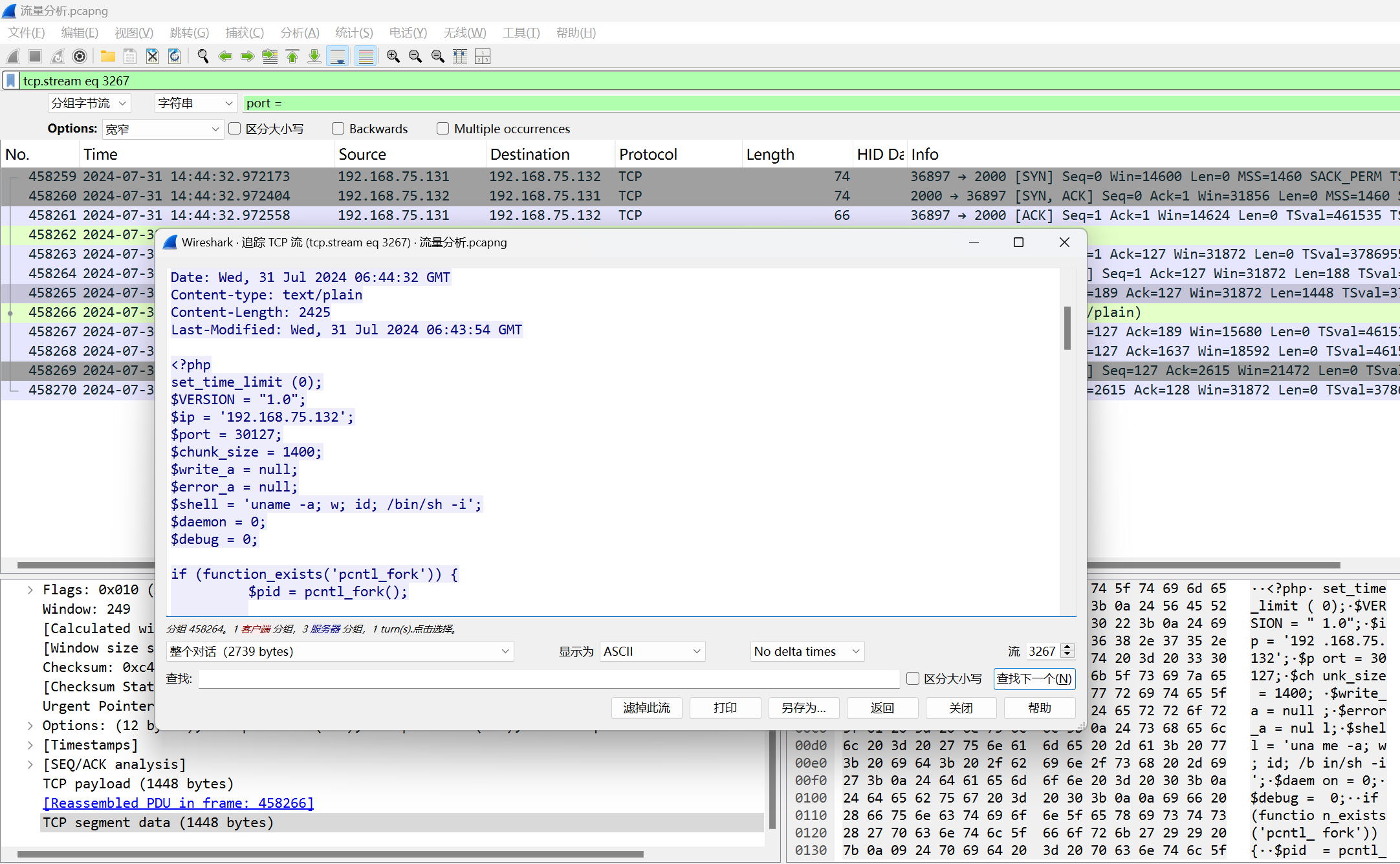Open the 整个对话 conversation dropdown

click(x=340, y=651)
